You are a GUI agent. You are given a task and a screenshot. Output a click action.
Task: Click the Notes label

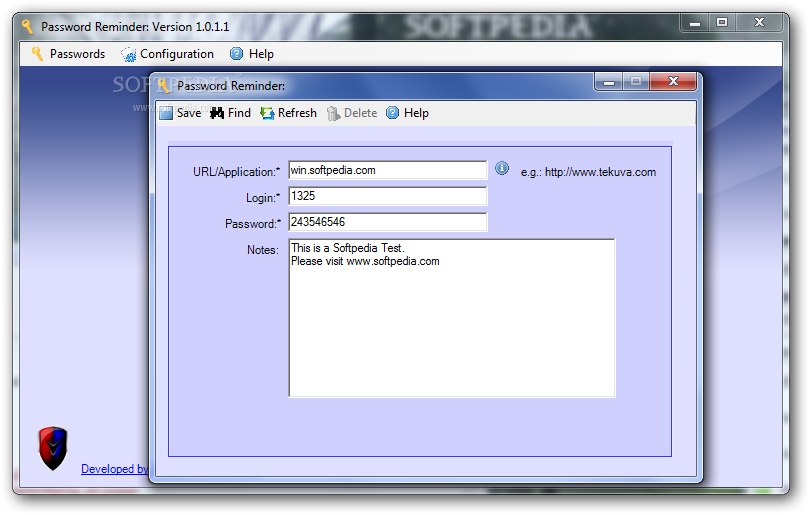tap(262, 250)
